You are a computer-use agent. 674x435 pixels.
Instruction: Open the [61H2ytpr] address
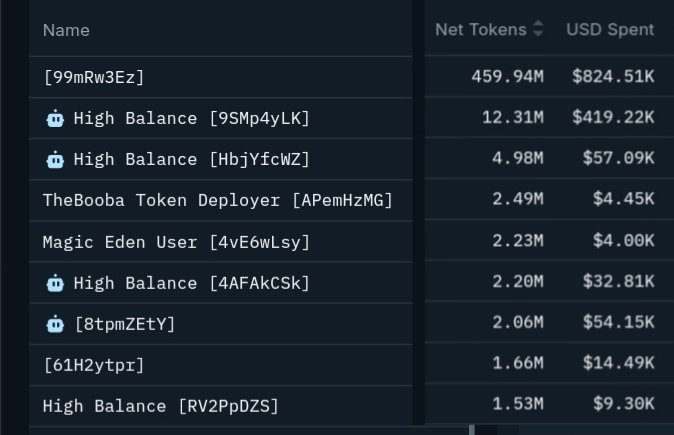[x=94, y=365]
